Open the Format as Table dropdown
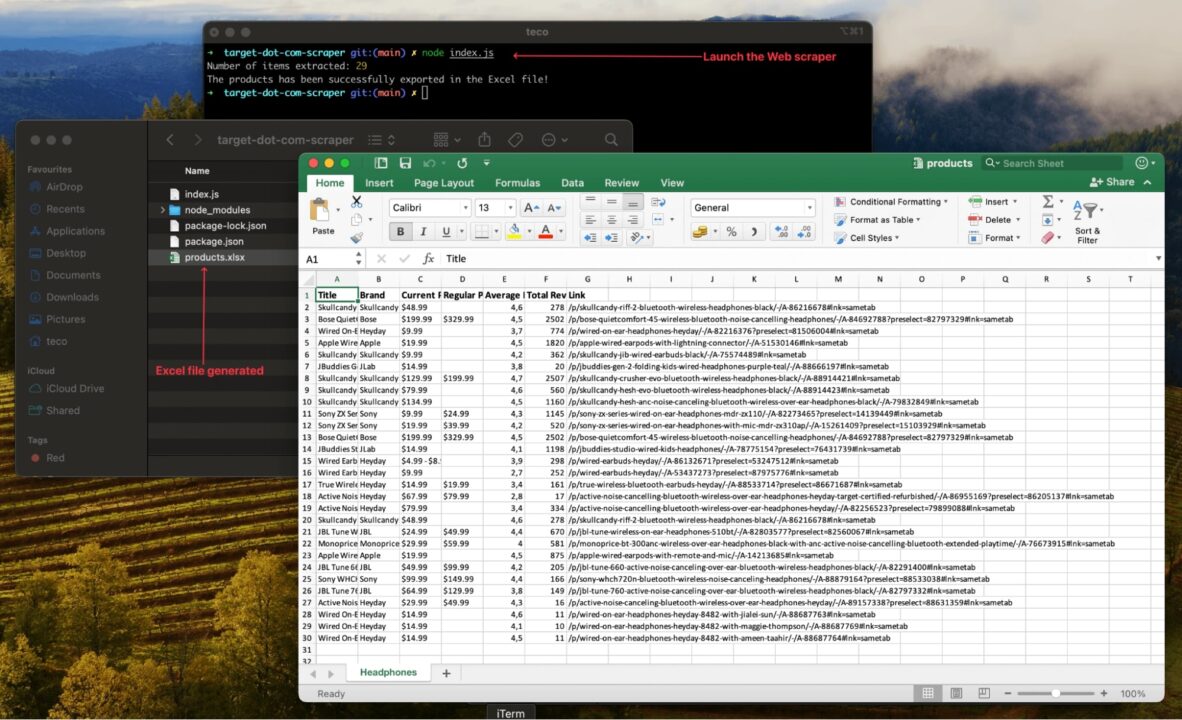The width and height of the screenshot is (1182, 720). tap(877, 219)
